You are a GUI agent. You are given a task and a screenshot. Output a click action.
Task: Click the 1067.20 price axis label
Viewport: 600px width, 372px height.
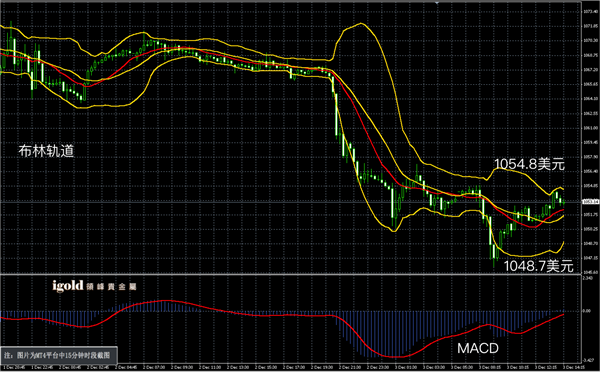click(x=590, y=70)
